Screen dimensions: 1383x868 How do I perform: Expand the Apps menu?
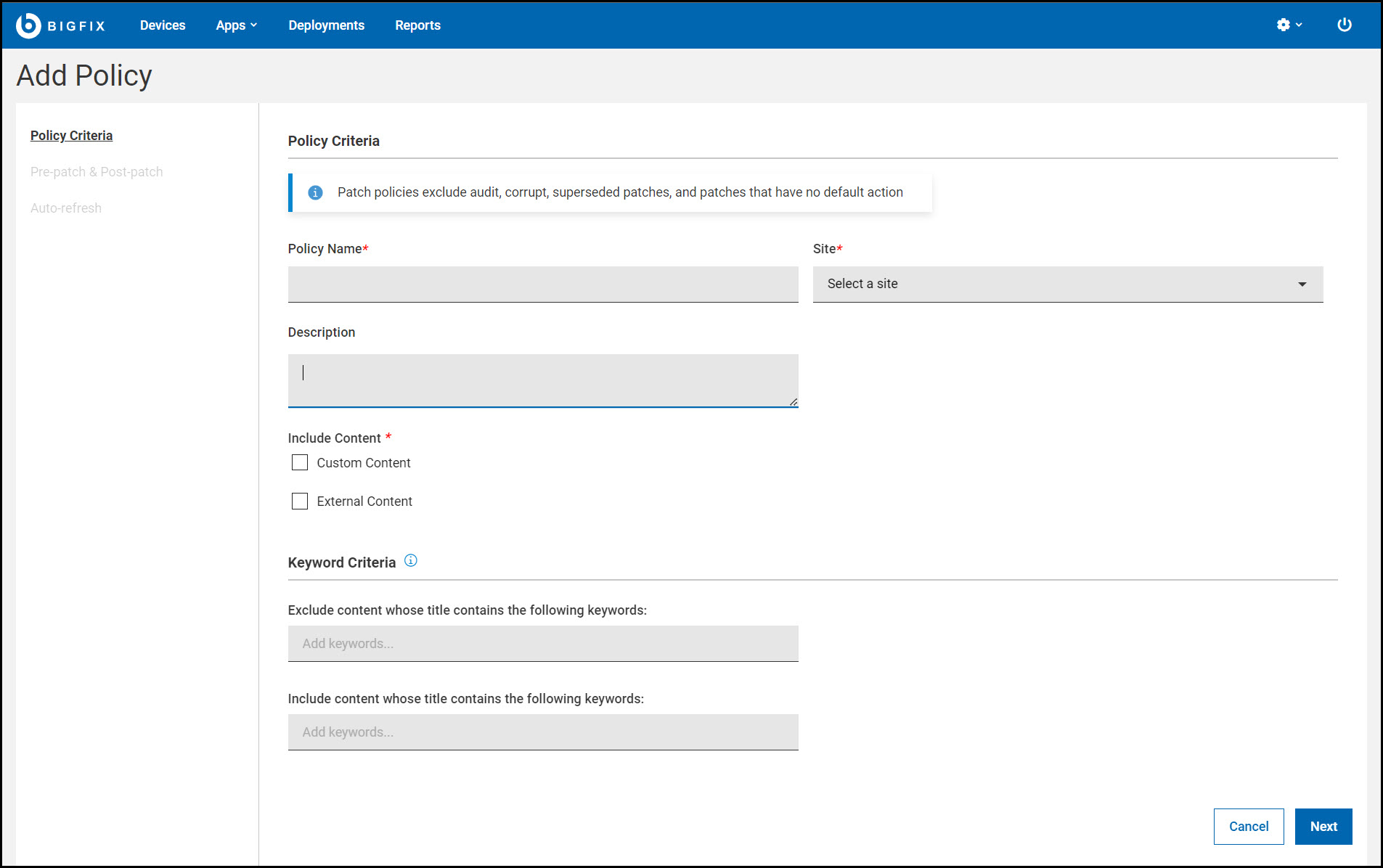click(236, 25)
